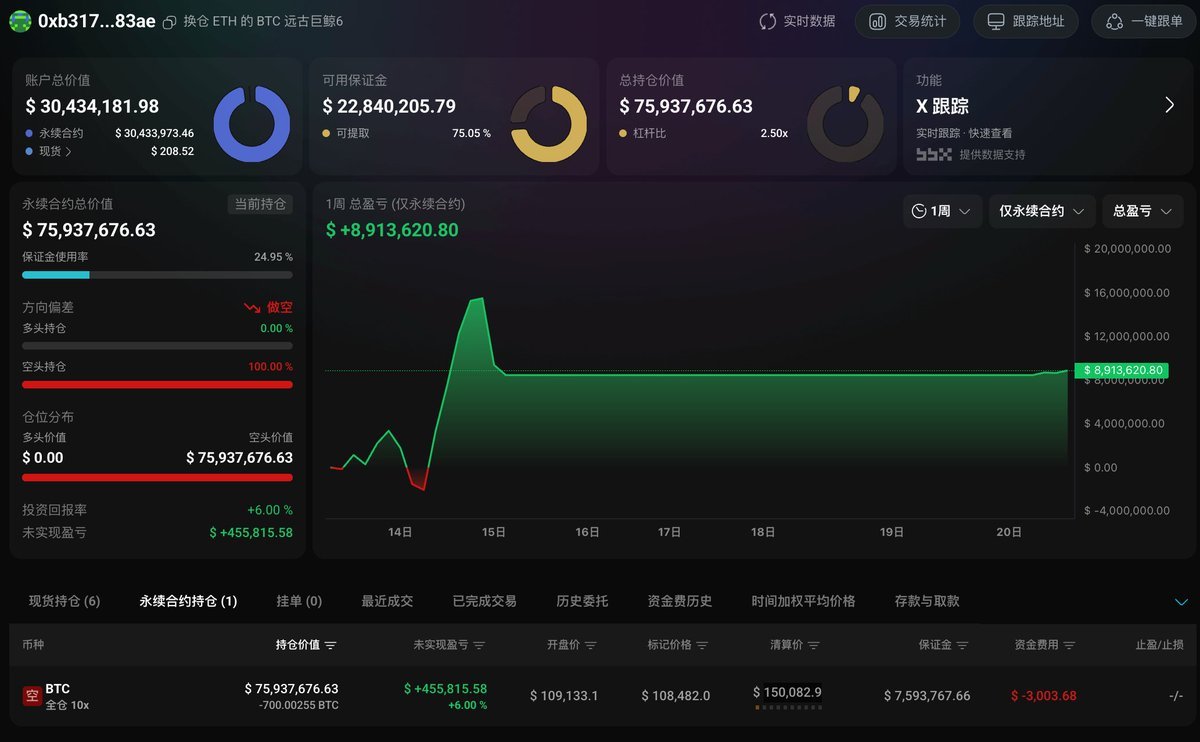1200x742 pixels.
Task: Click the sort icon next to 持仓价值
Action: click(x=331, y=646)
